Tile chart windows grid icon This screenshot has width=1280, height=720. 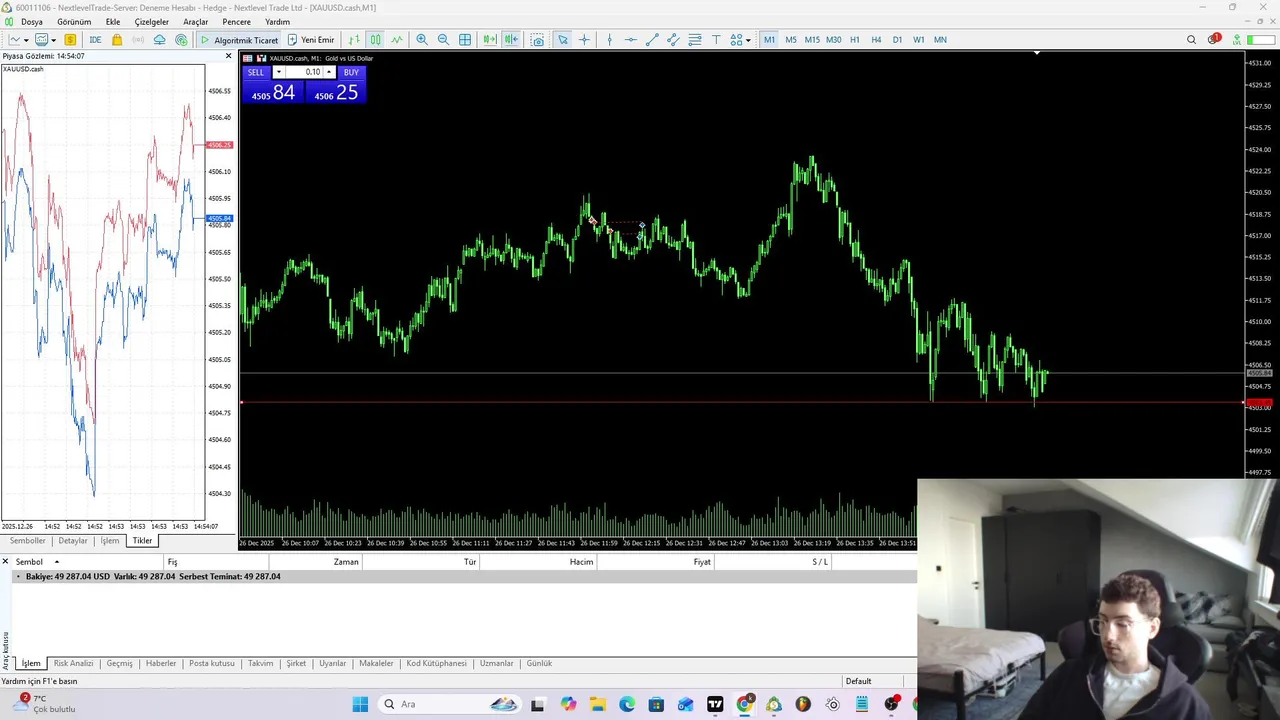click(465, 40)
